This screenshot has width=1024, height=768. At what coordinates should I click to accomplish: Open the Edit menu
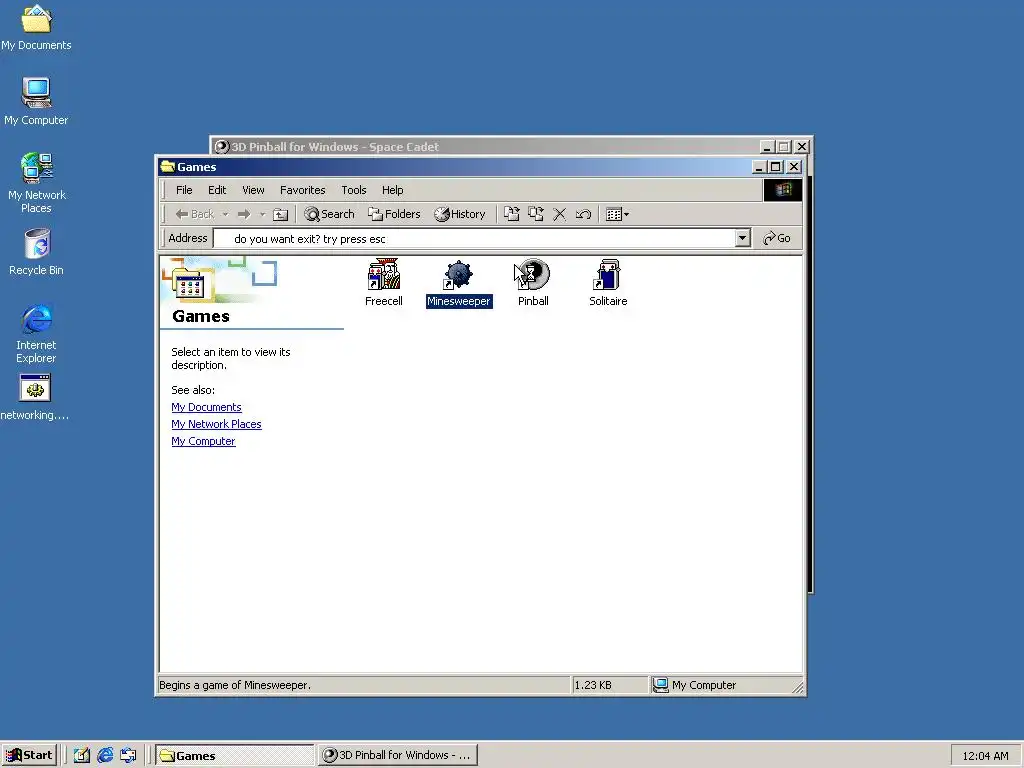coord(217,190)
